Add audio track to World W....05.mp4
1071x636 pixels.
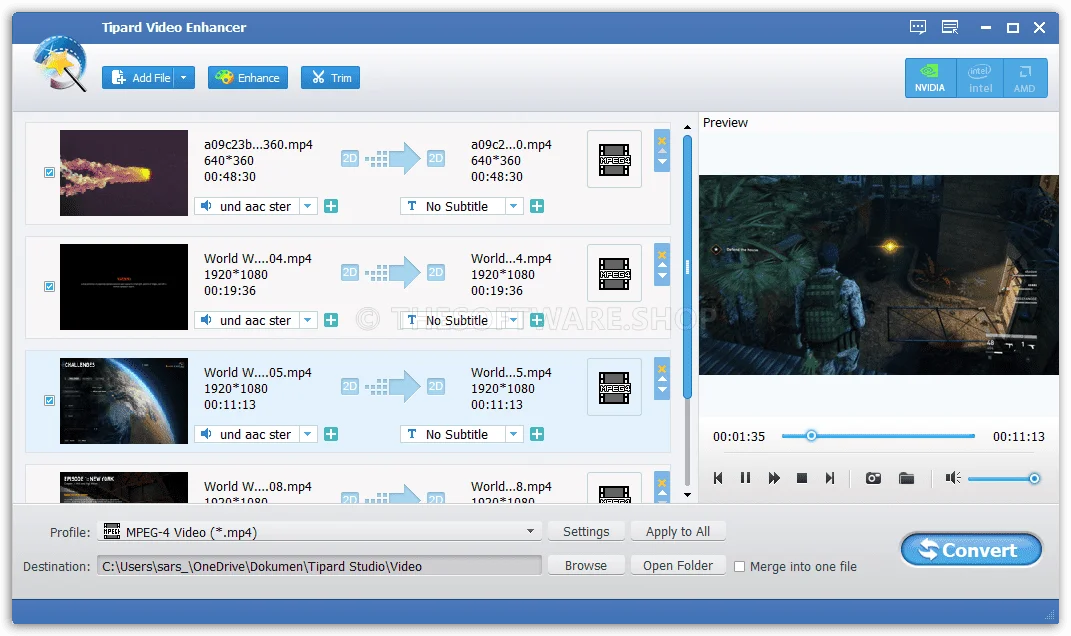[331, 434]
